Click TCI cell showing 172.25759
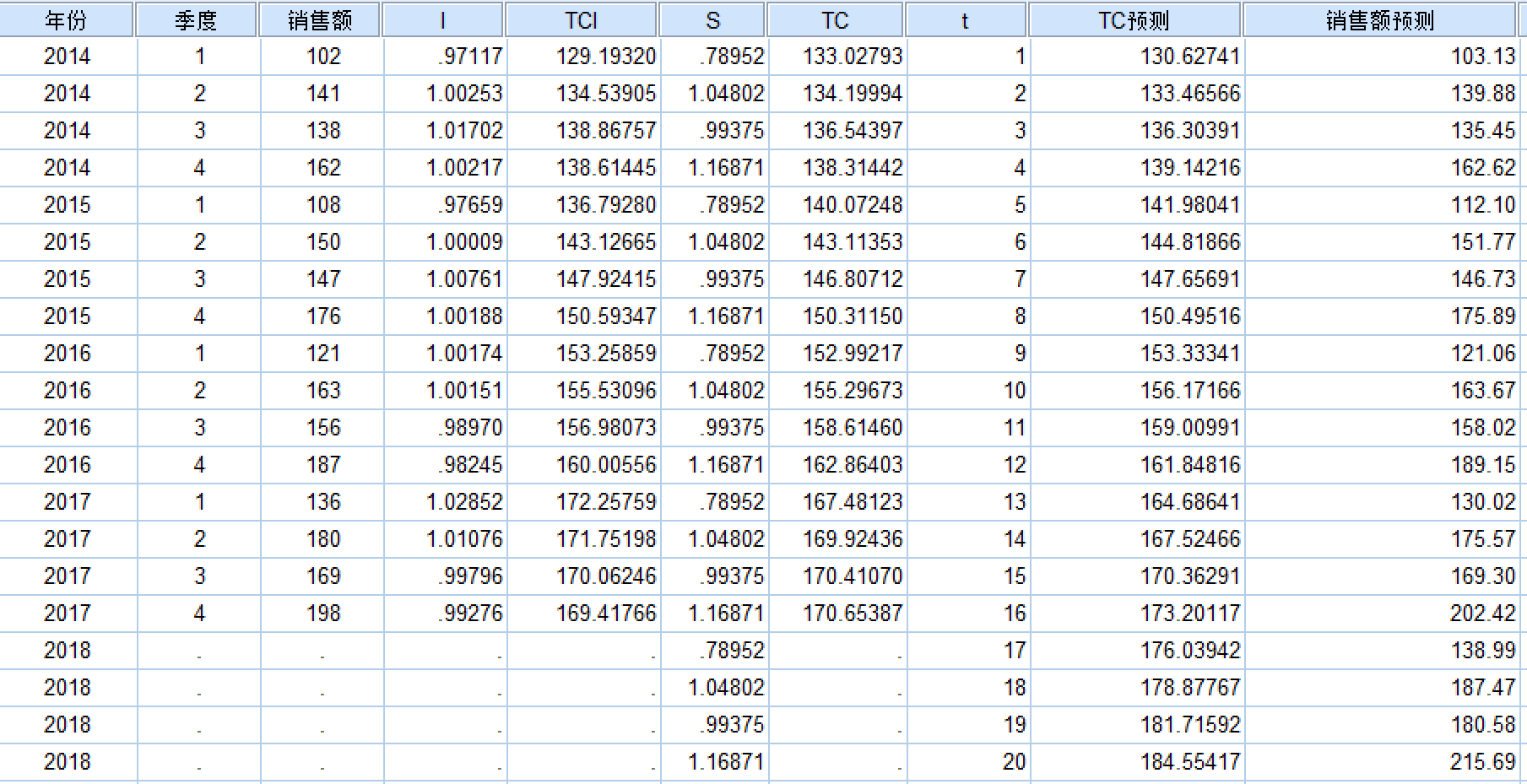The image size is (1527, 784). pyautogui.click(x=583, y=502)
